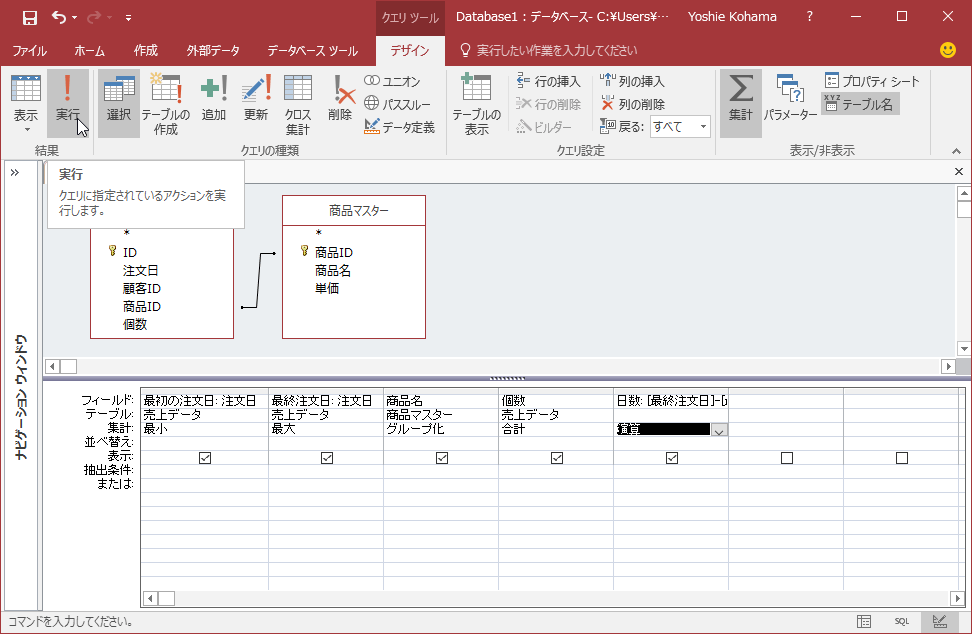Image resolution: width=972 pixels, height=634 pixels.
Task: Uncheck 表示 for 最終注文日 column
Action: 327,458
